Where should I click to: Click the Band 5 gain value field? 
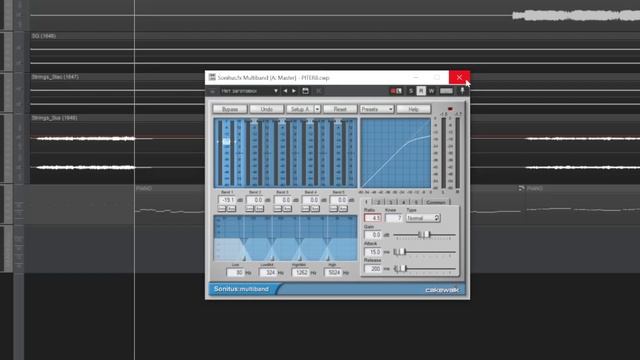[339, 200]
